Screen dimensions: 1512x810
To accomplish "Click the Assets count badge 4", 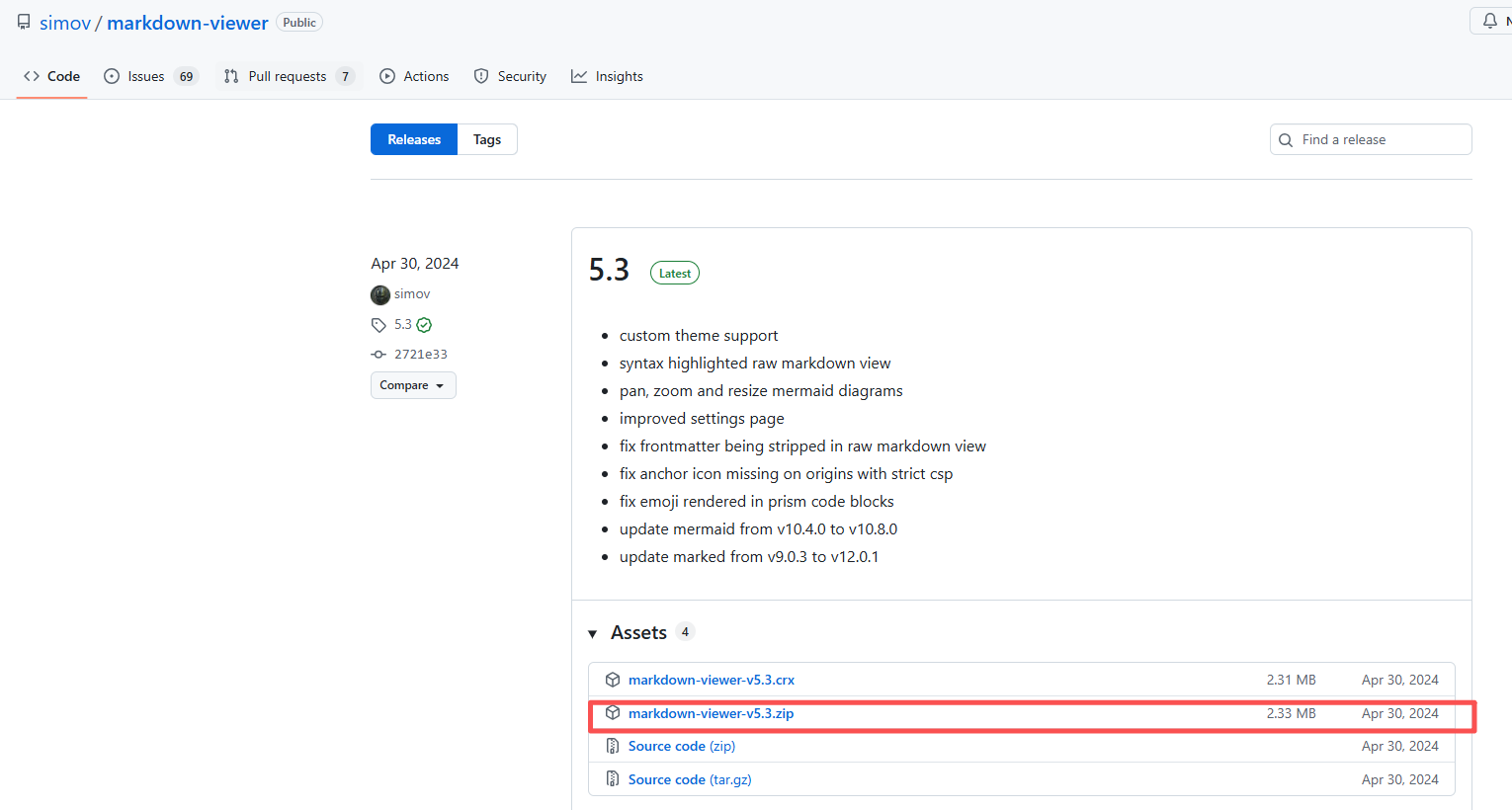I will coord(685,631).
